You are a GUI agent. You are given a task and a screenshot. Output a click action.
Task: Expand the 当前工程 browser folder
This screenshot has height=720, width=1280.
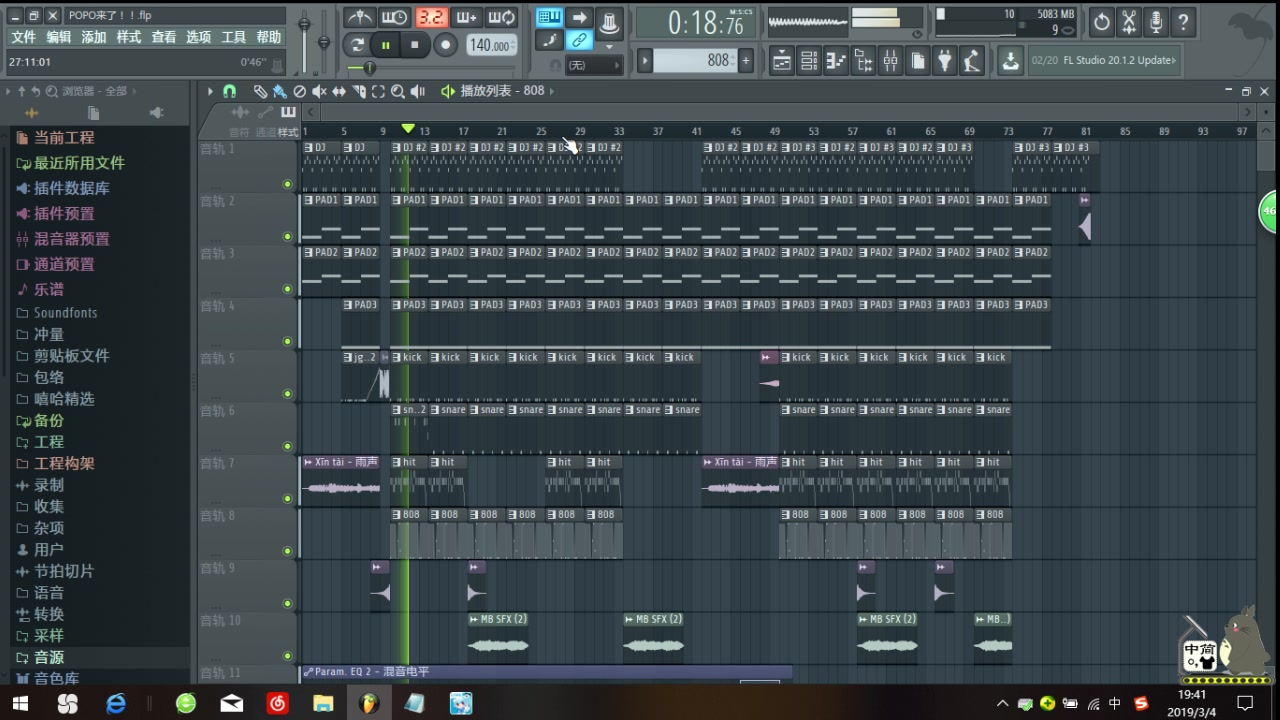pyautogui.click(x=65, y=138)
